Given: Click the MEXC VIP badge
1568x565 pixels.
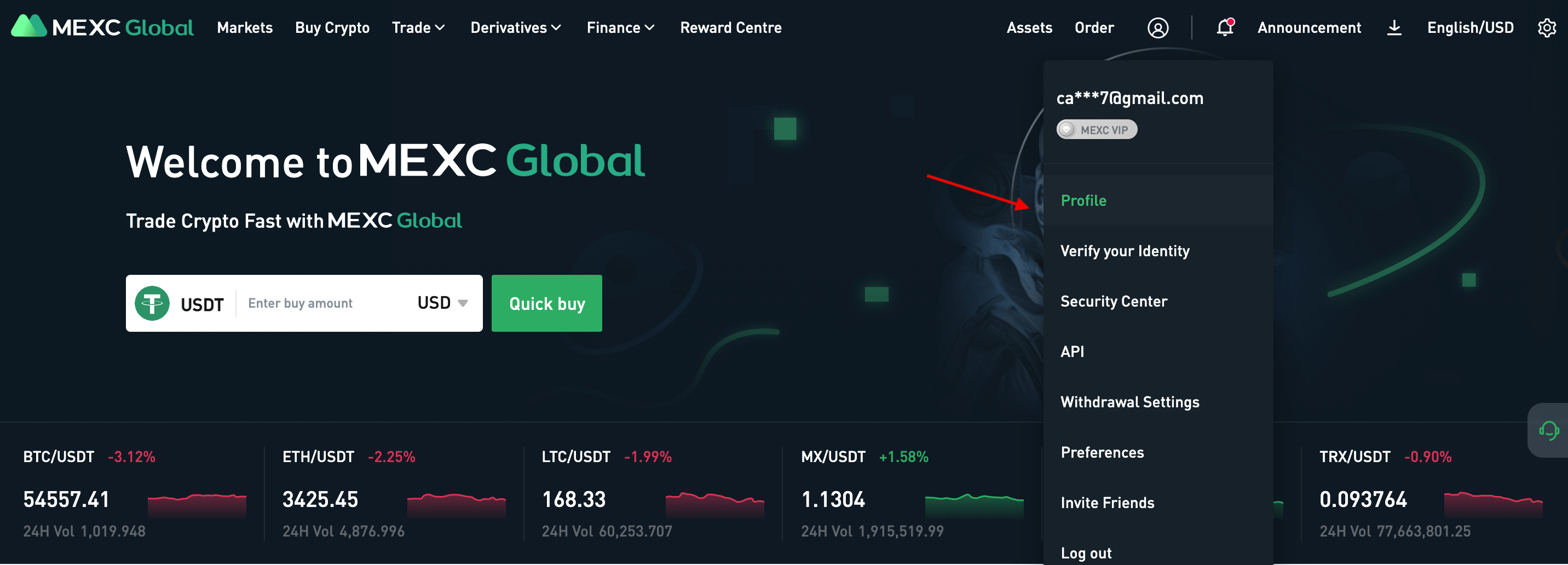Looking at the screenshot, I should 1096,130.
